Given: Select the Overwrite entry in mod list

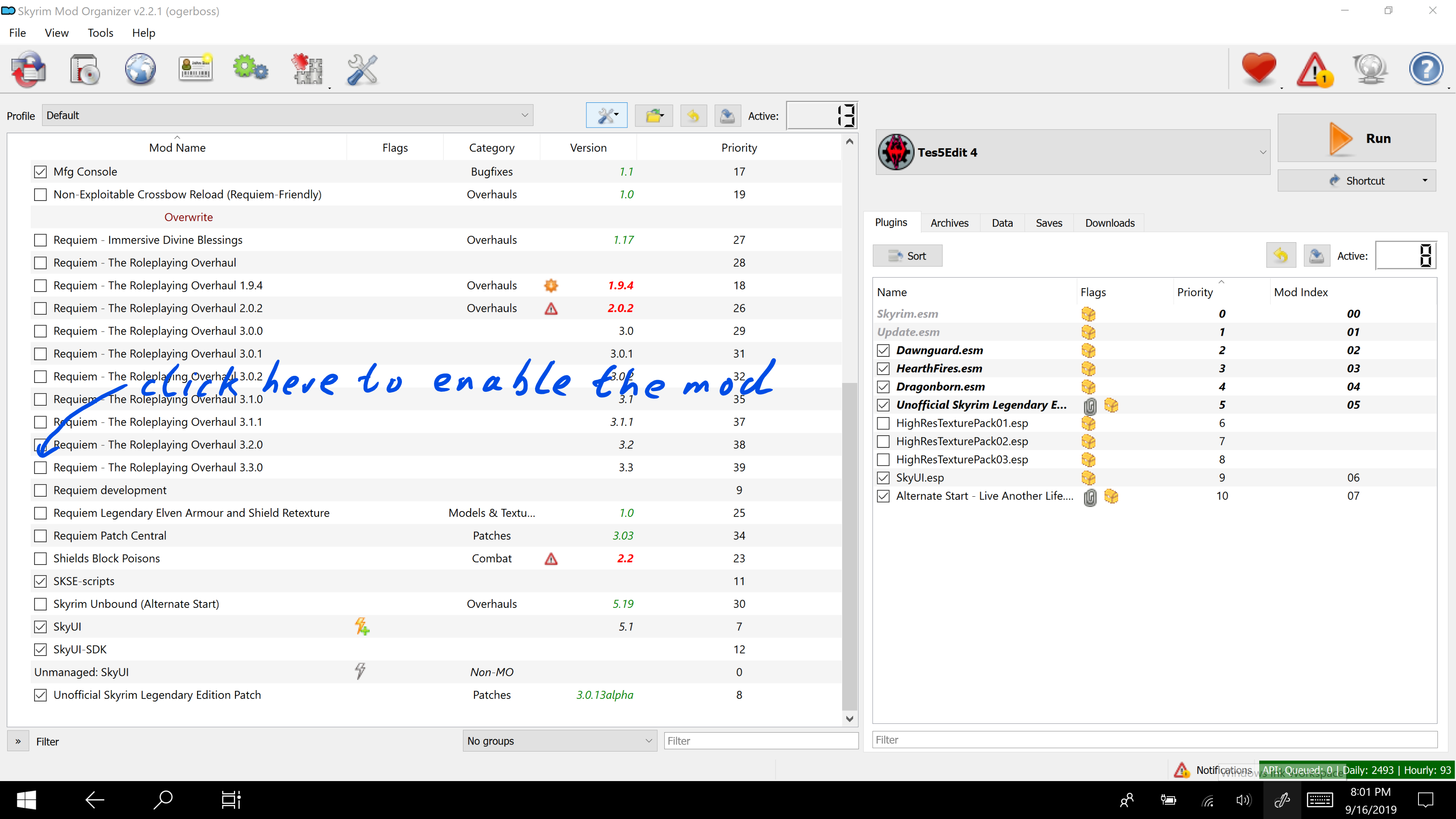Looking at the screenshot, I should (x=188, y=217).
